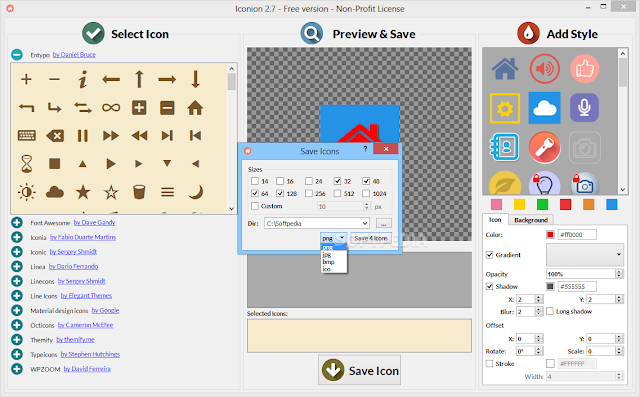640x397 pixels.
Task: Uncheck the Gradient checkbox
Action: tap(489, 255)
